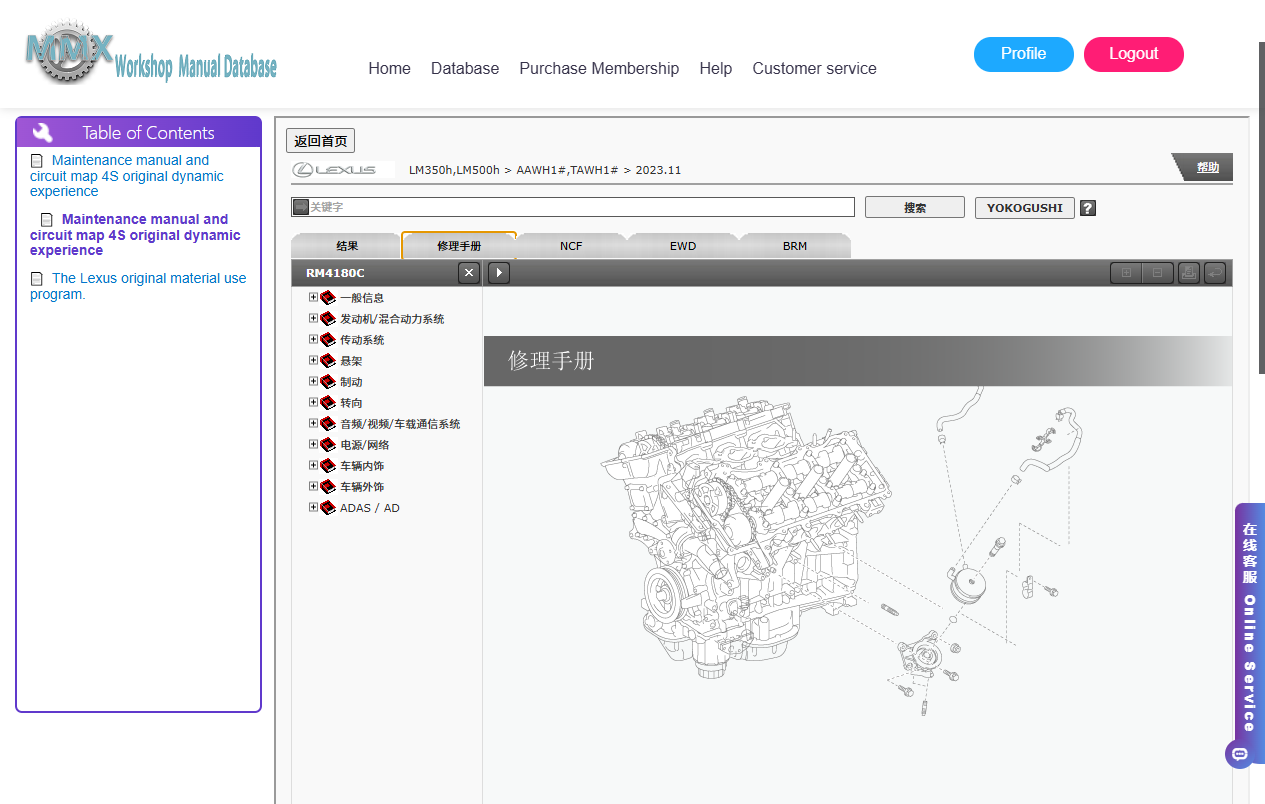Expand the ADAS / AD tree node
This screenshot has width=1265, height=804.
tap(314, 507)
